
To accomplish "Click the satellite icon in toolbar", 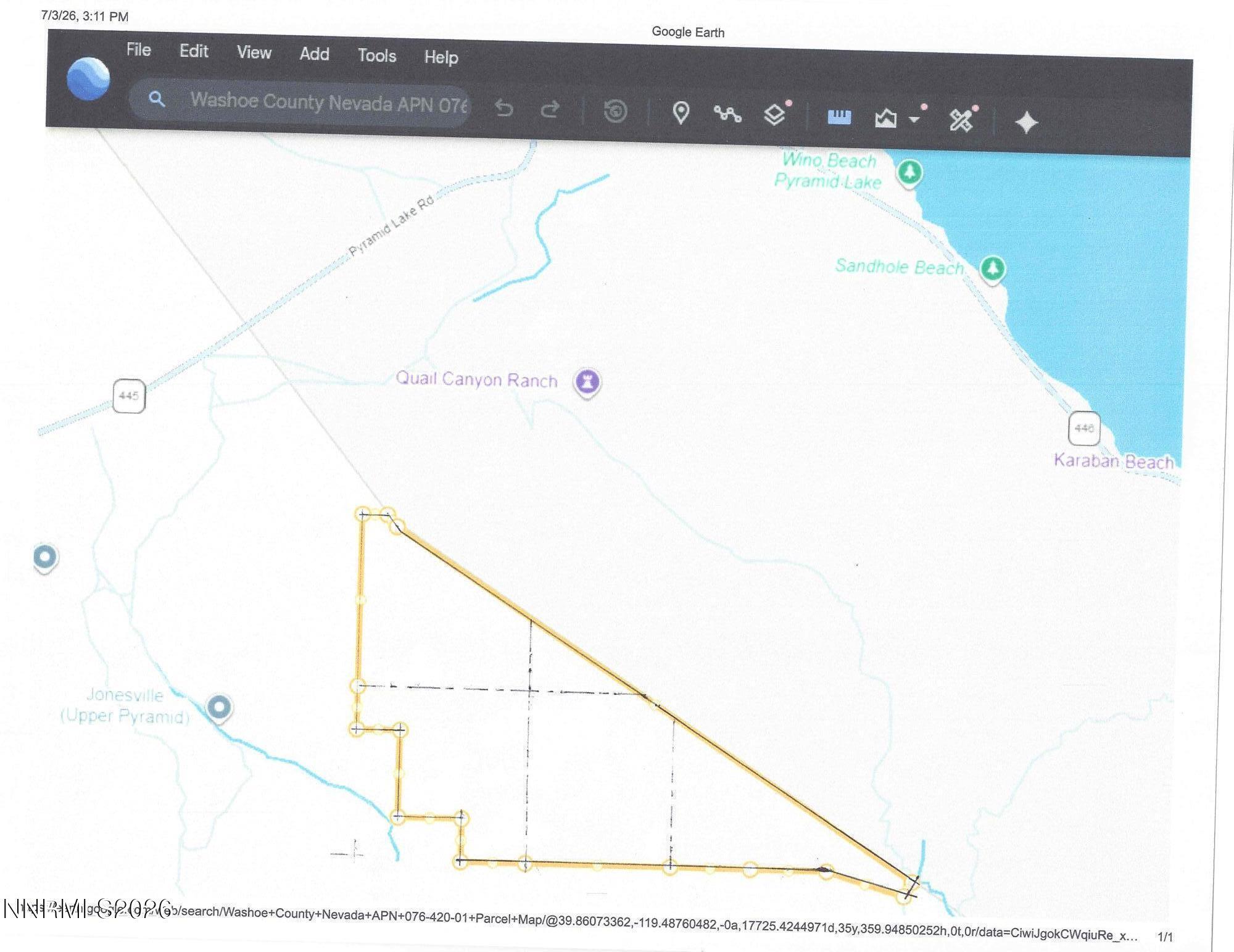I will coord(961,120).
